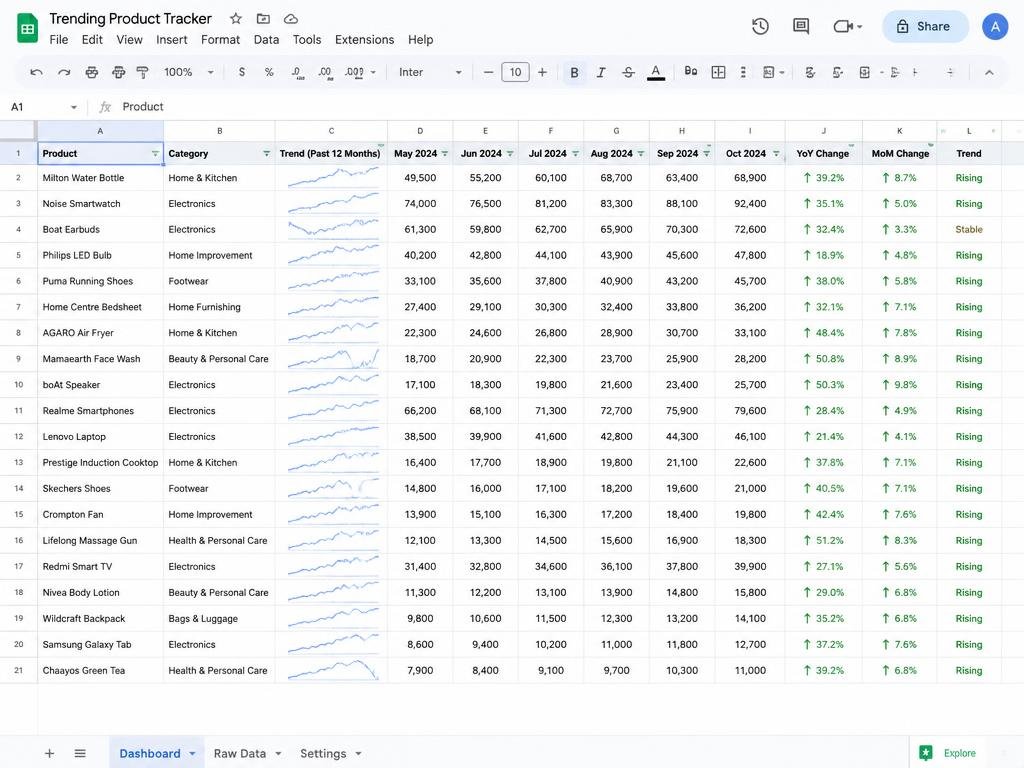Redo the last action

pos(64,72)
